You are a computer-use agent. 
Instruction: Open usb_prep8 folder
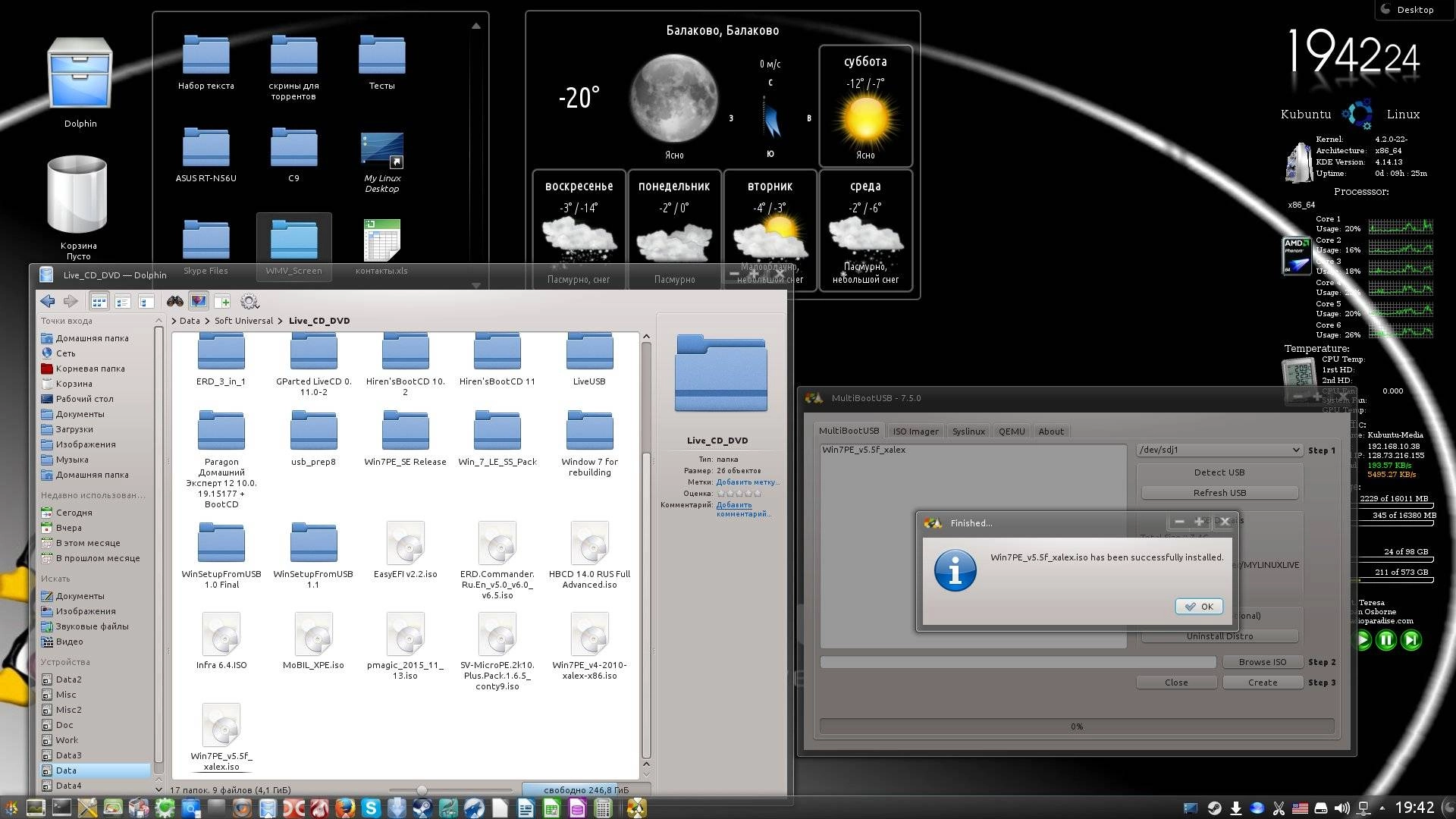coord(313,438)
